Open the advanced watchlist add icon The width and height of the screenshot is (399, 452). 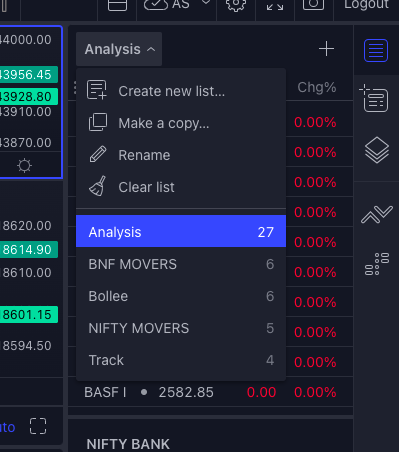[x=374, y=98]
